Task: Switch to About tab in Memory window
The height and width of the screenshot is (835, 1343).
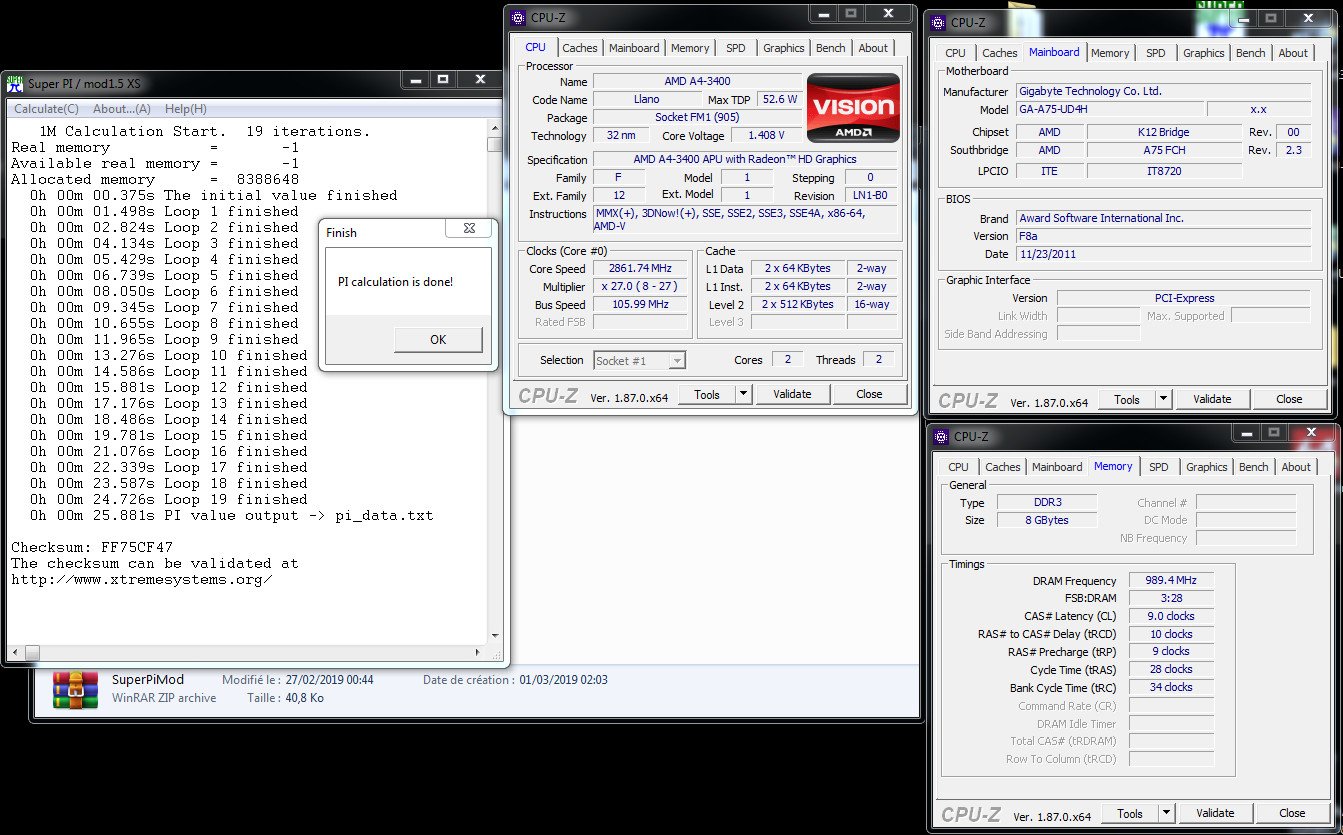Action: [x=1296, y=467]
